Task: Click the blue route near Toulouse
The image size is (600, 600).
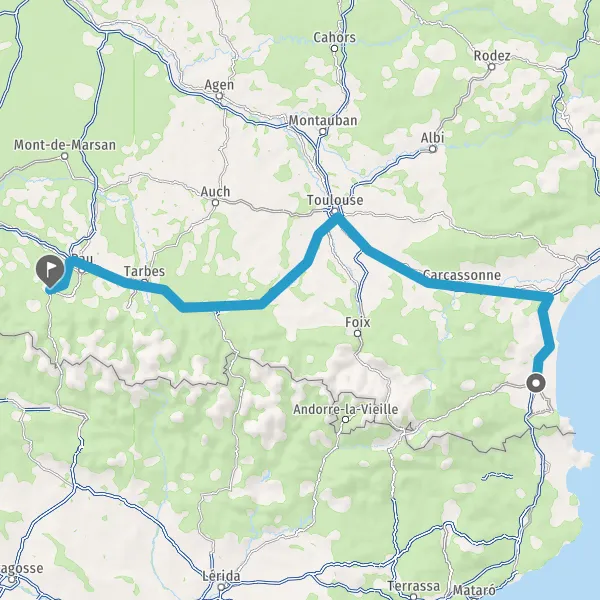Action: coord(337,219)
